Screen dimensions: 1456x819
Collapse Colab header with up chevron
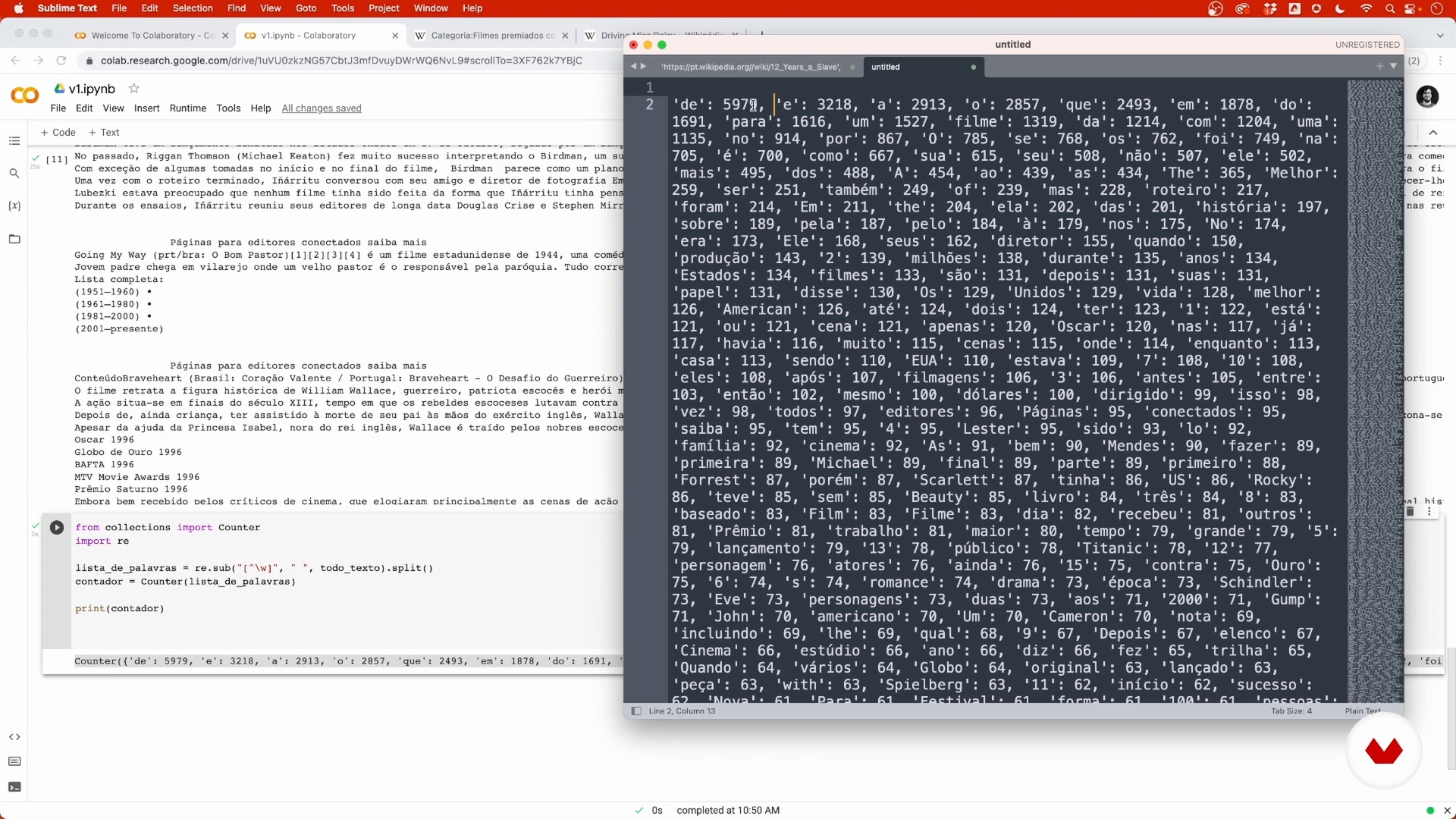point(1433,133)
